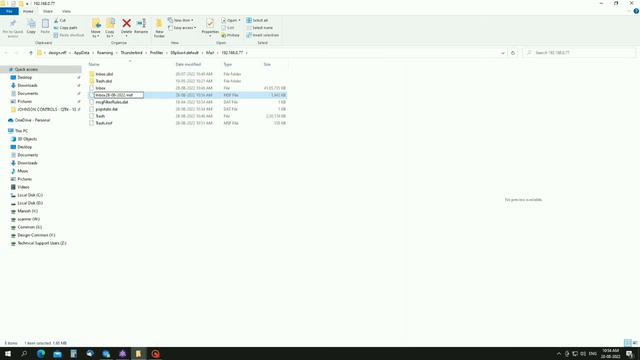Viewport: 640px width, 360px height.
Task: Click the taskbar search icon
Action: click(24, 353)
